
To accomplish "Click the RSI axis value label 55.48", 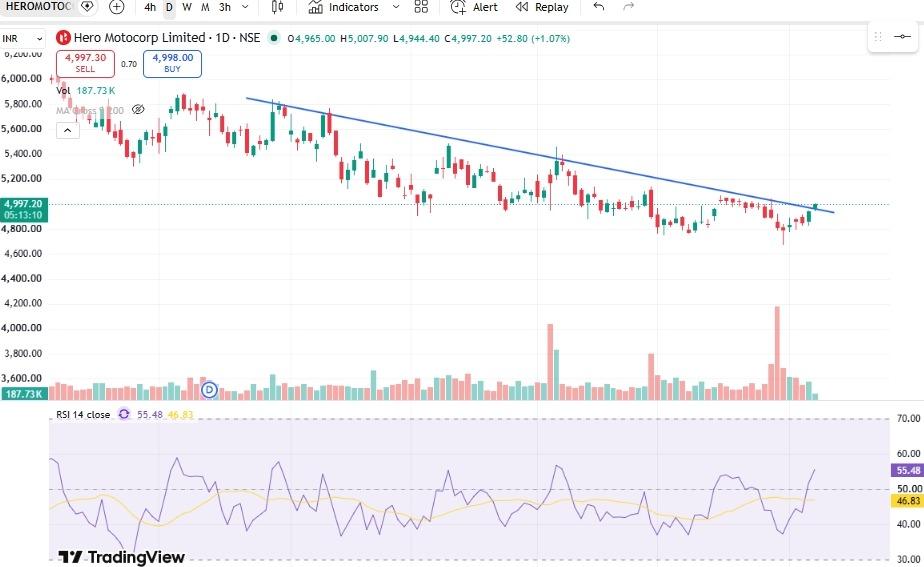I will point(908,470).
